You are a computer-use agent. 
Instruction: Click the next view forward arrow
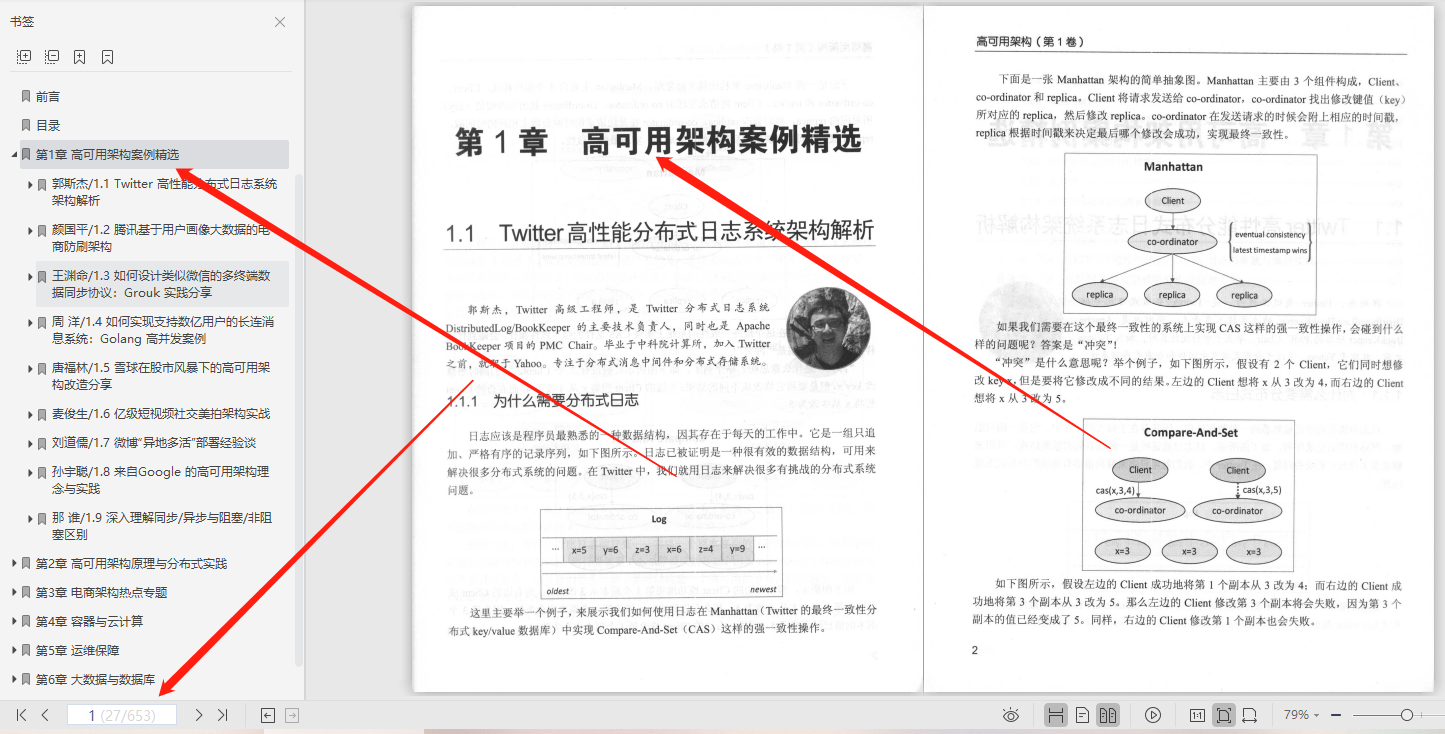(x=292, y=715)
